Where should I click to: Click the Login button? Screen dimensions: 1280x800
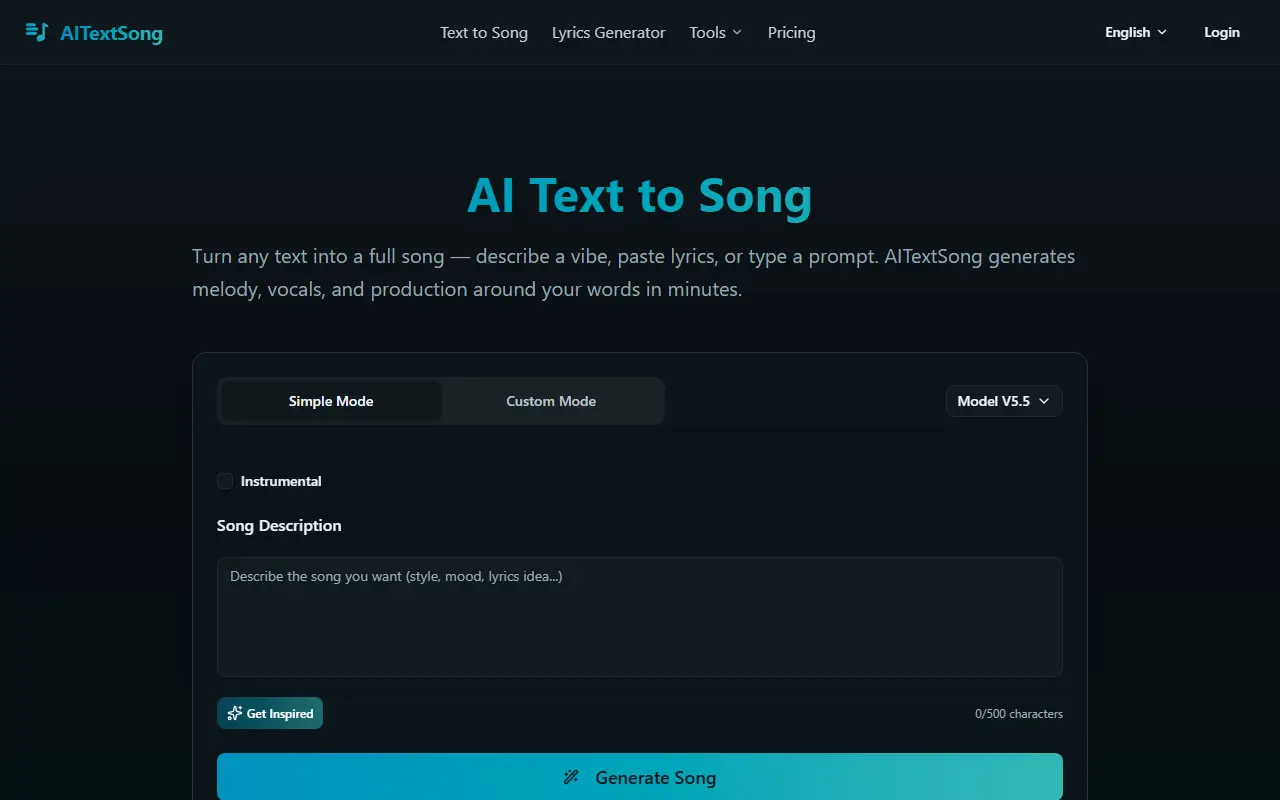(1222, 32)
